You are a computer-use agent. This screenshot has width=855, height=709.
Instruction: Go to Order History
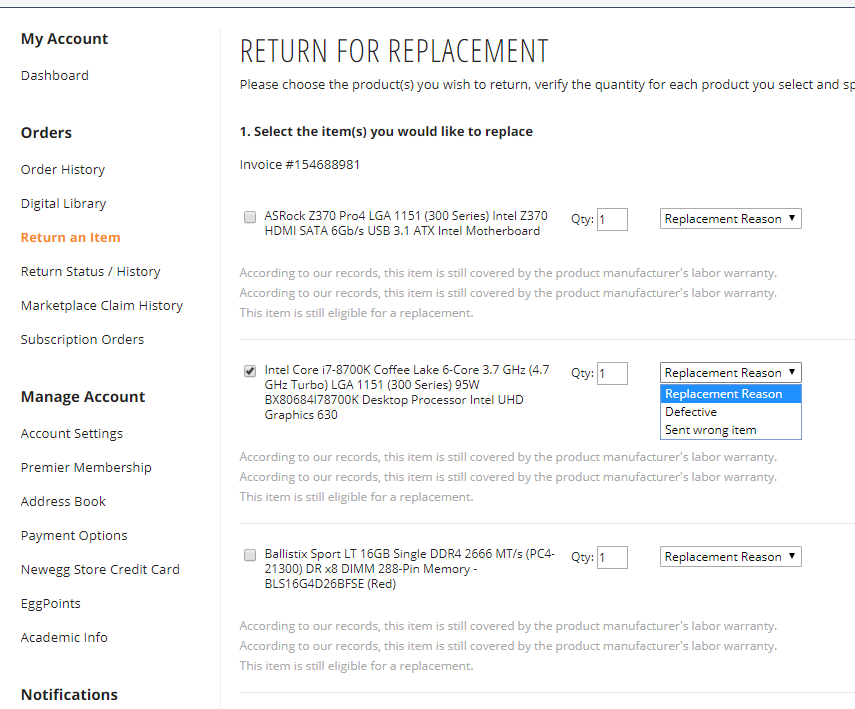63,169
